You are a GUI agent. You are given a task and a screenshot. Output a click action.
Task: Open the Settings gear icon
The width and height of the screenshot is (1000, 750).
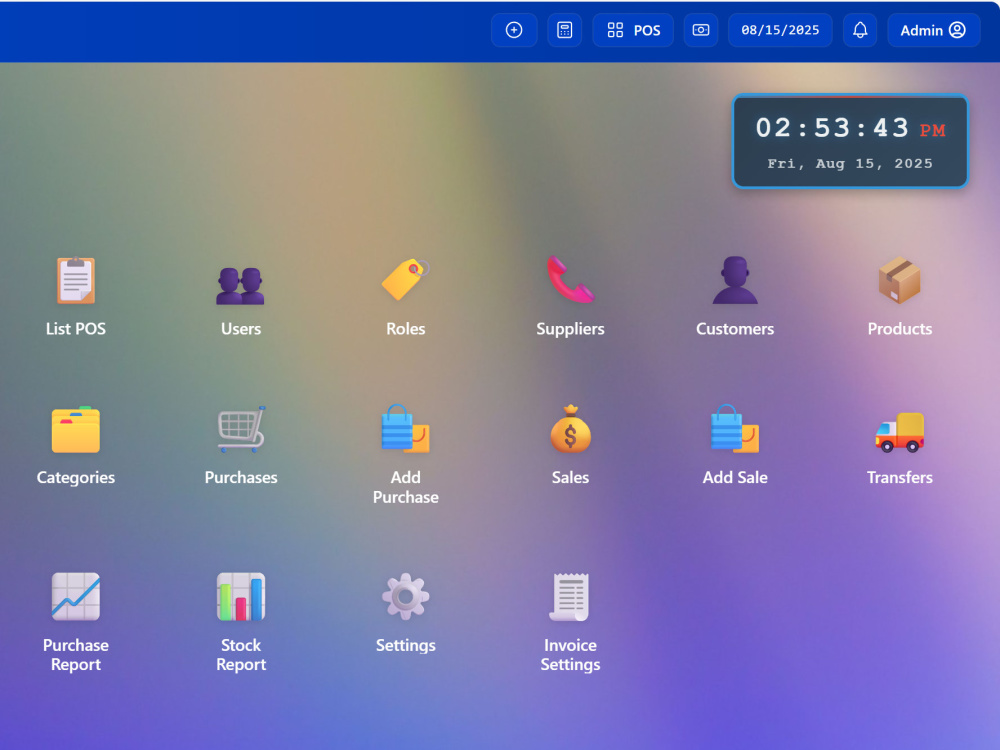(406, 596)
